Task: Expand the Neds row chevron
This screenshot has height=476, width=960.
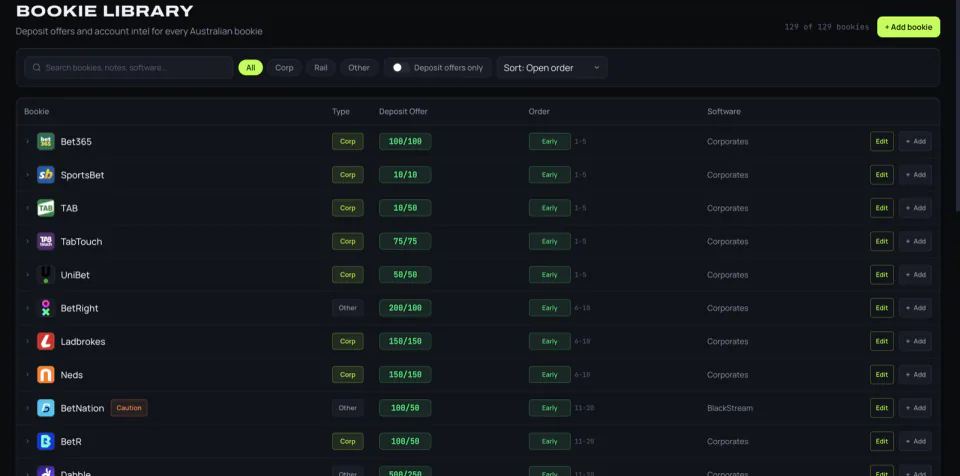Action: 28,374
